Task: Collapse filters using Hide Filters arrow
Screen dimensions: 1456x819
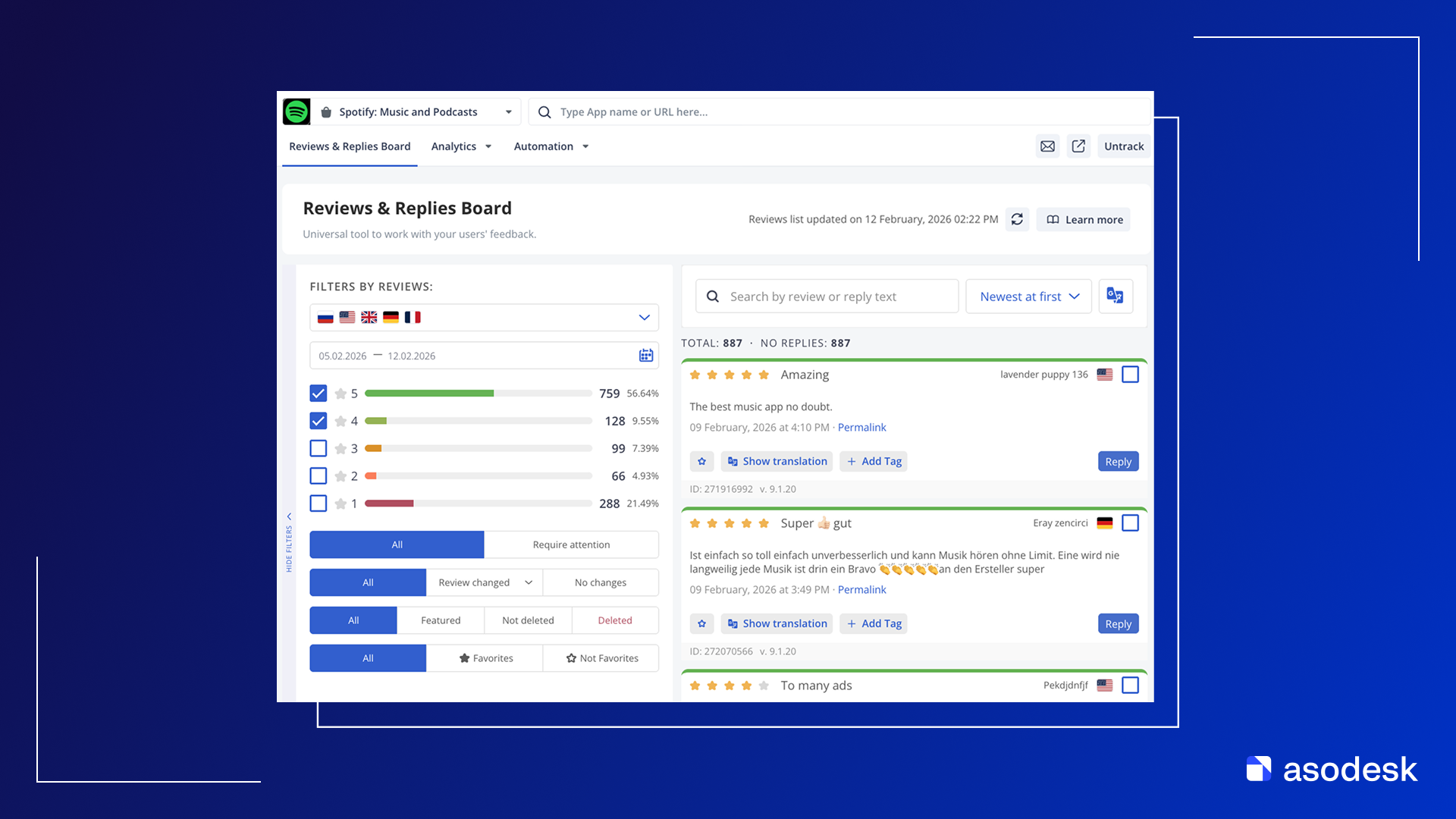Action: click(289, 516)
